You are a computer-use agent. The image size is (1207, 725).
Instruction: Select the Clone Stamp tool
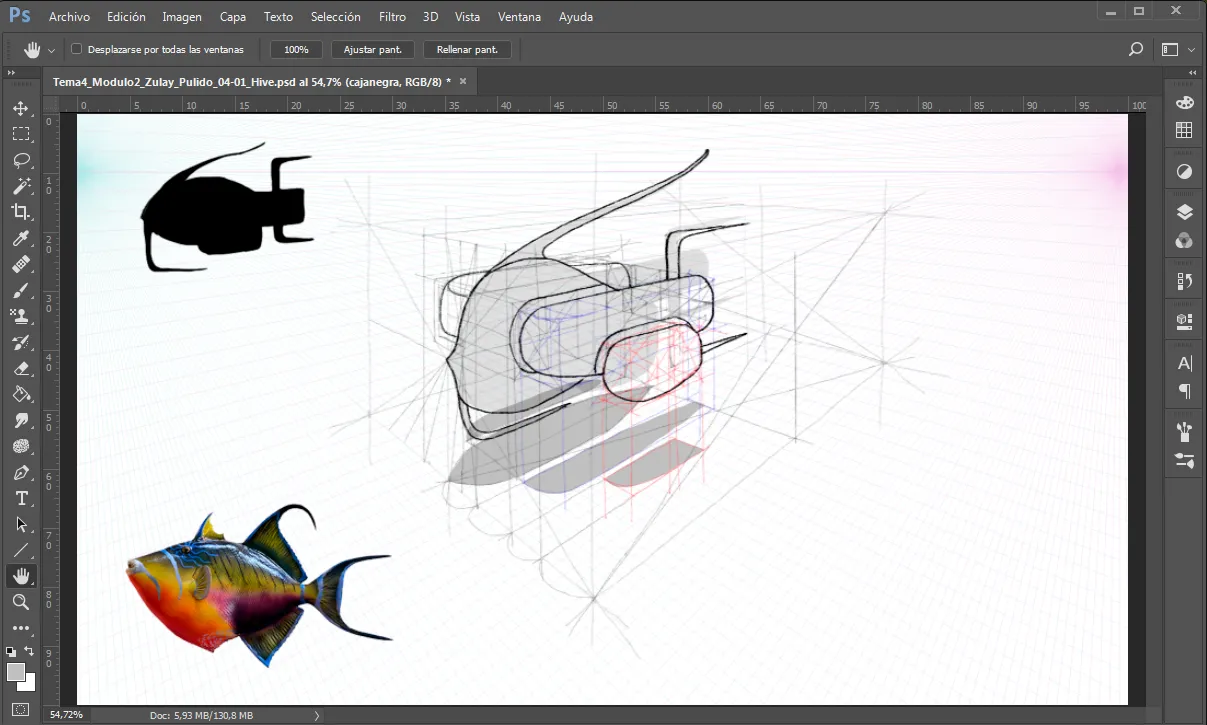pyautogui.click(x=21, y=316)
